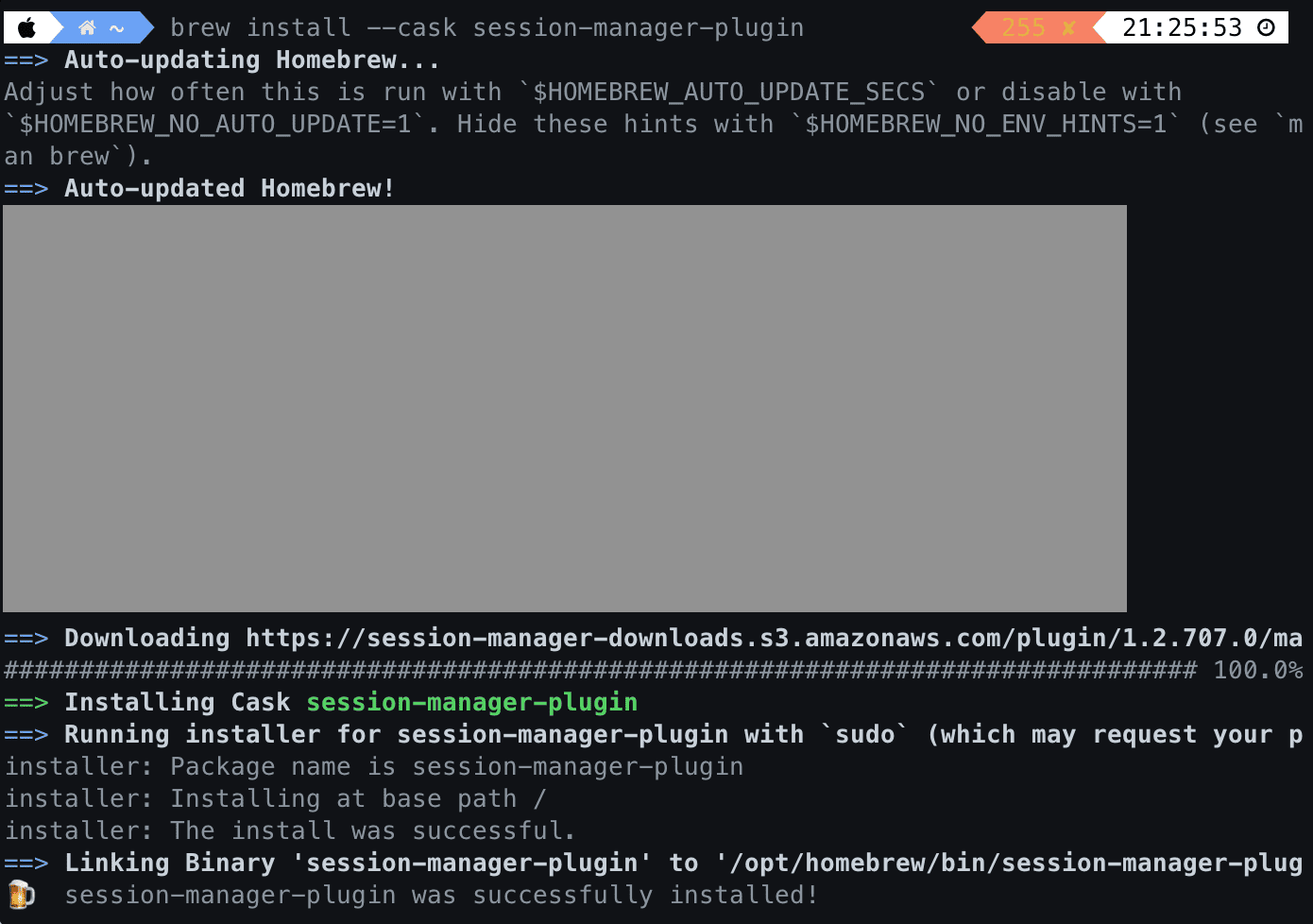Click the /opt/homebrew/bin binary path

[x=1011, y=864]
